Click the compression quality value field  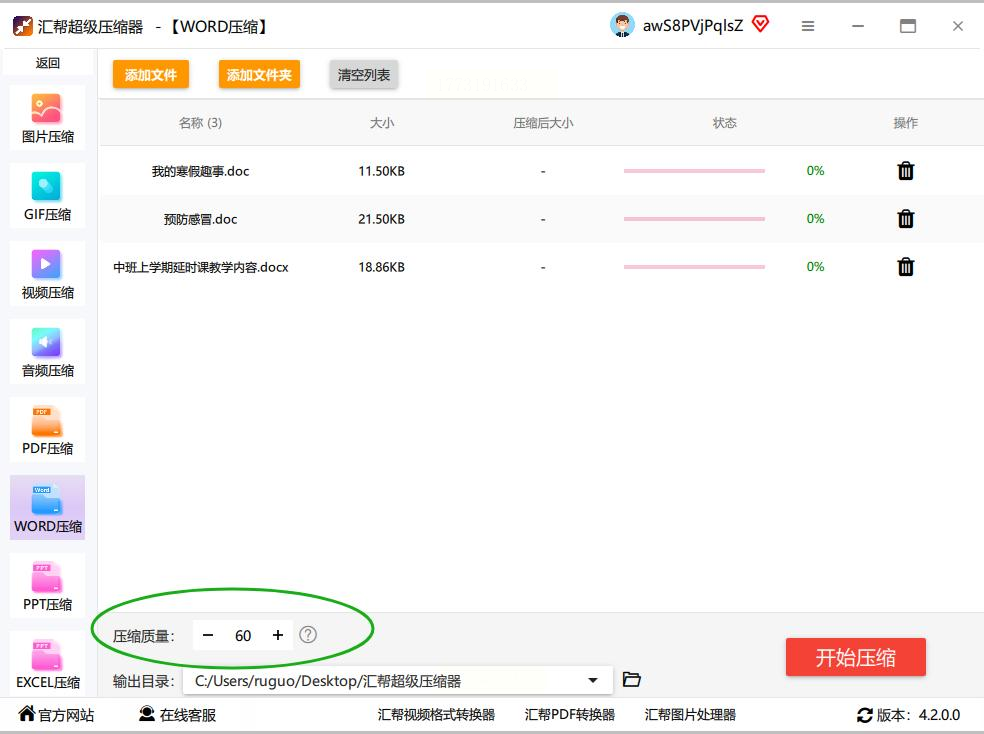[243, 636]
